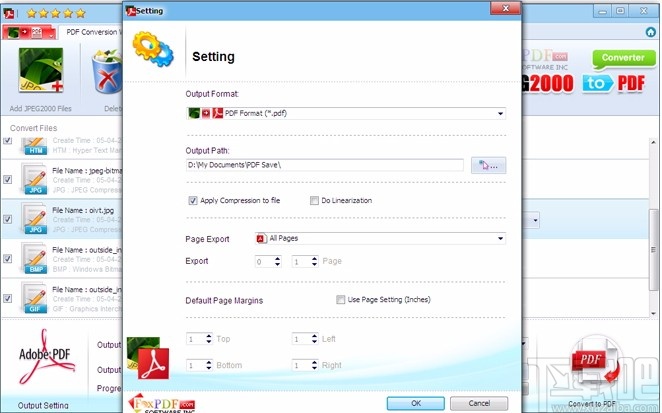Maximize the main window
662x413 pixels.
click(x=620, y=11)
